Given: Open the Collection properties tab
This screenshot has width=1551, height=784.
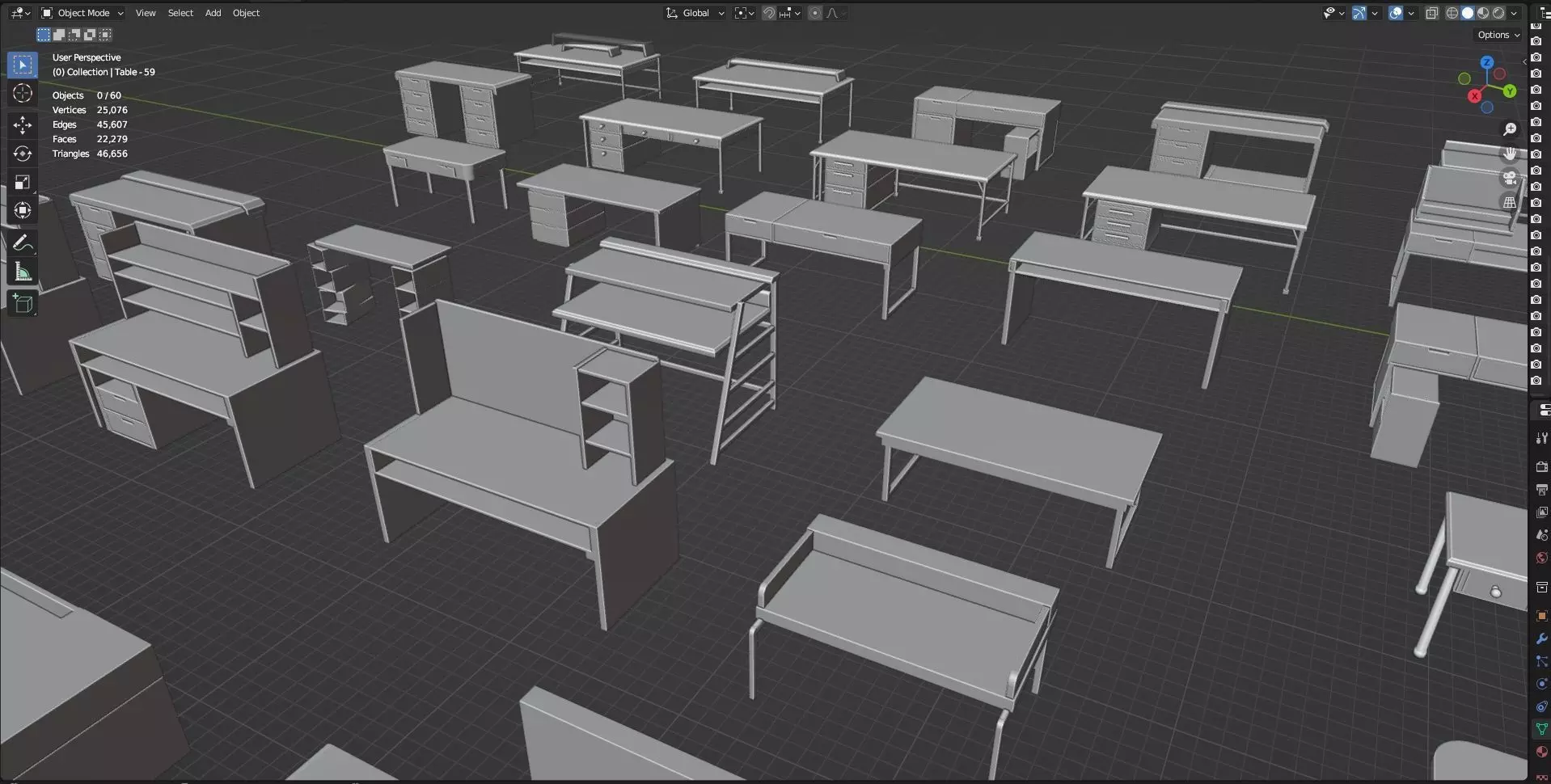Looking at the screenshot, I should pyautogui.click(x=1541, y=587).
